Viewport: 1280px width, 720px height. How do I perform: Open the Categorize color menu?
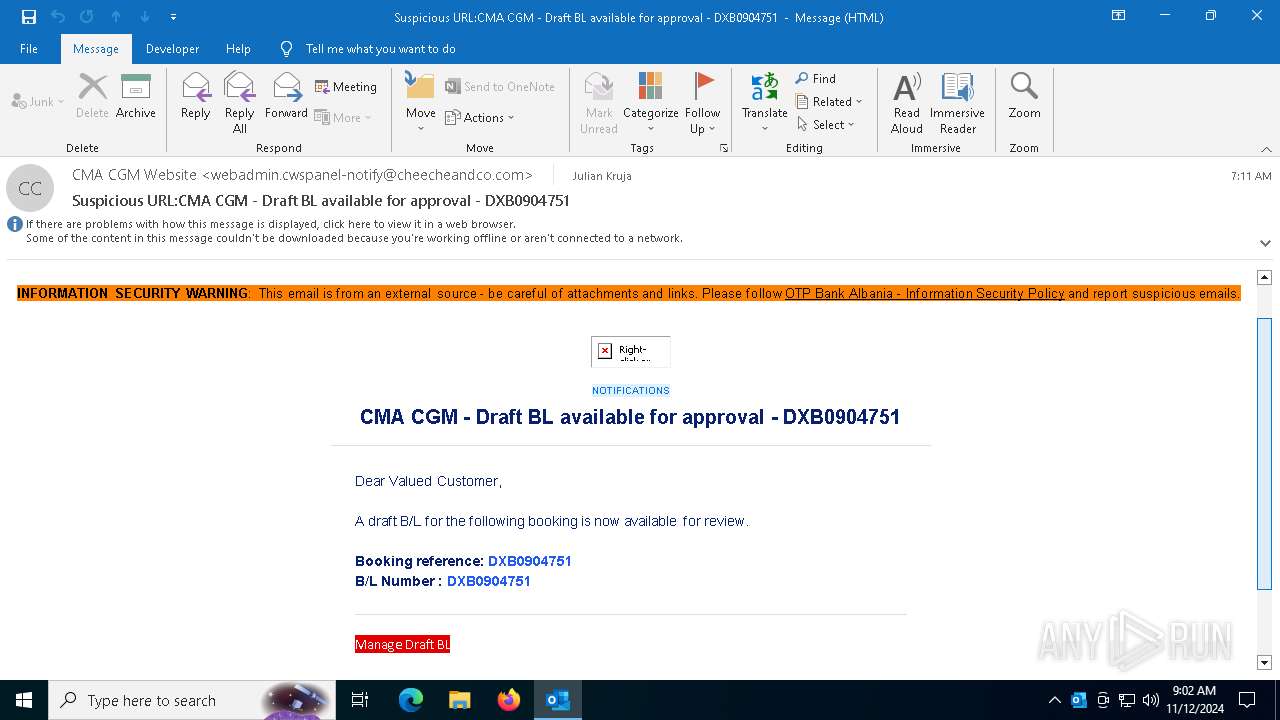[x=651, y=103]
